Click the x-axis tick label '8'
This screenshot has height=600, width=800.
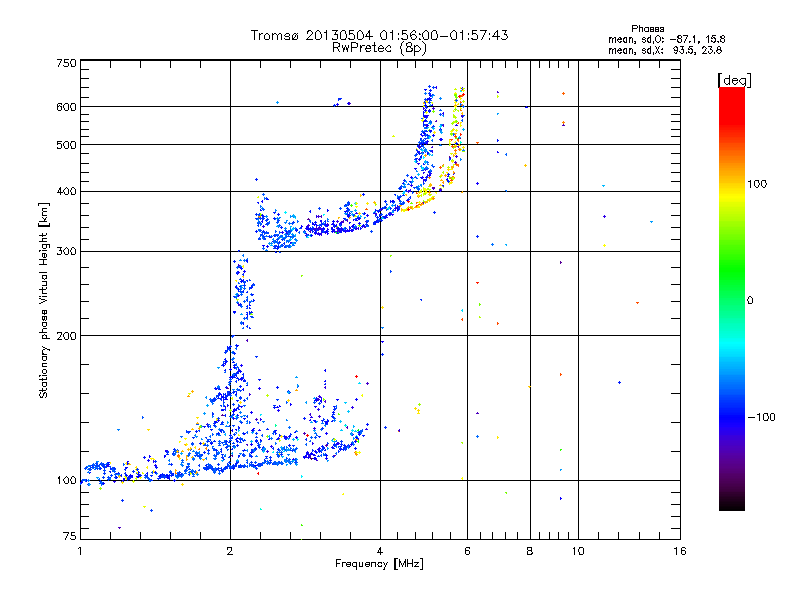click(530, 551)
